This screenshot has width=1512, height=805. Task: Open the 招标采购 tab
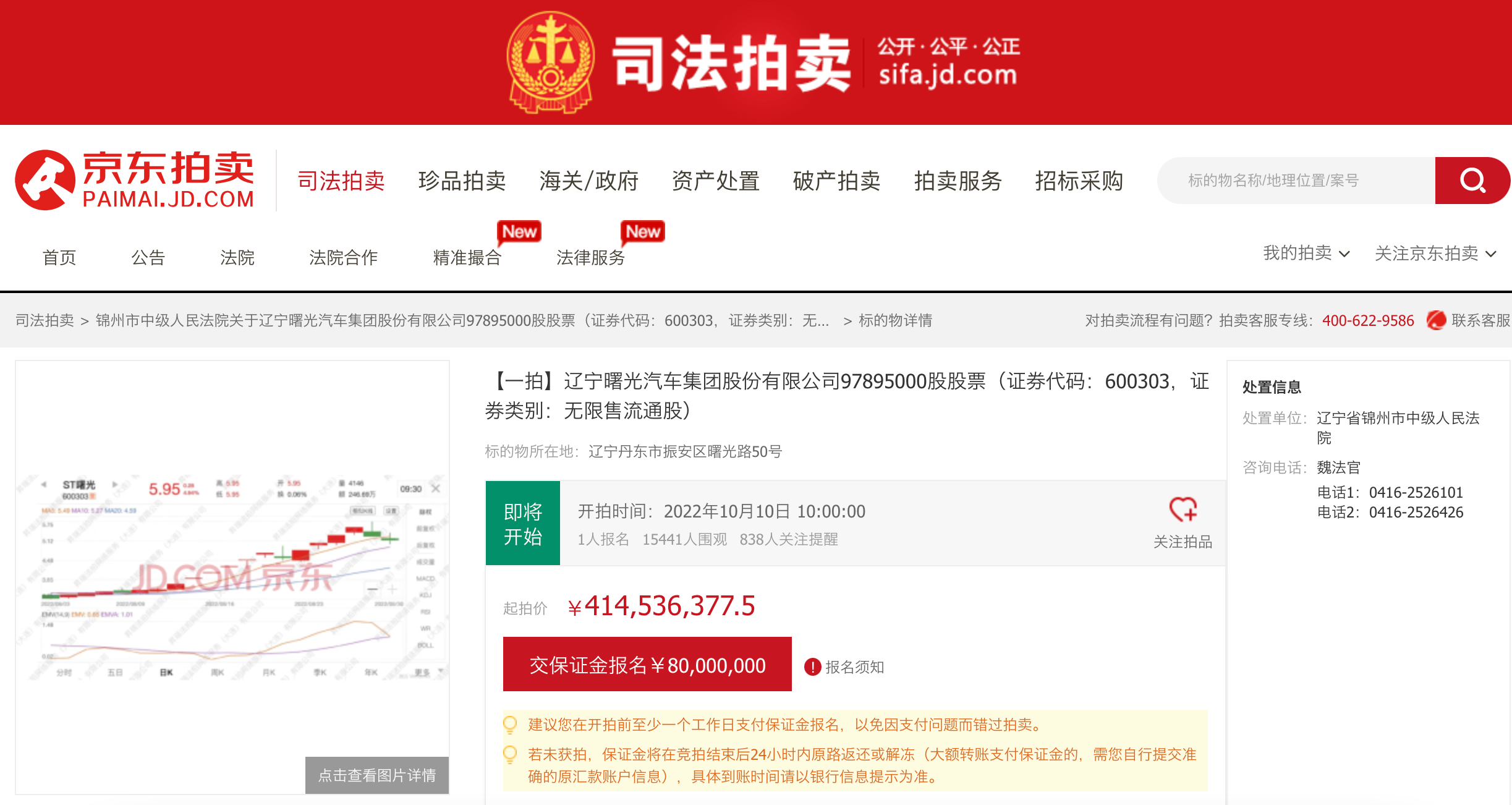coord(1079,181)
